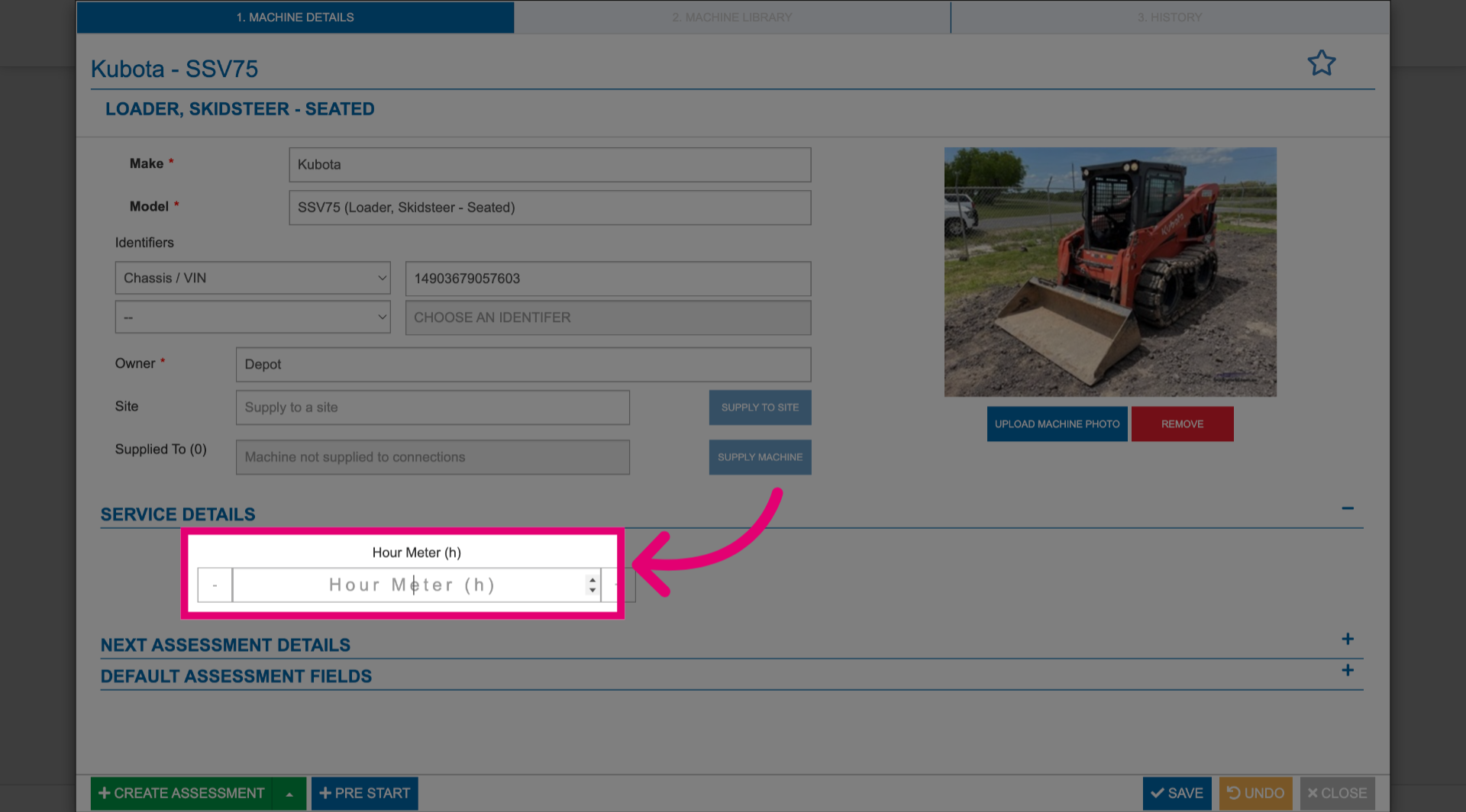This screenshot has height=812, width=1466.
Task: Close the machine details dialog
Action: click(x=1338, y=794)
